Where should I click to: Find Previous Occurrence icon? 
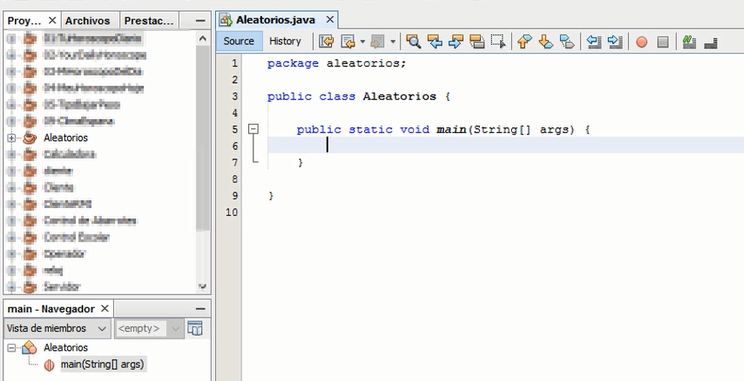435,42
